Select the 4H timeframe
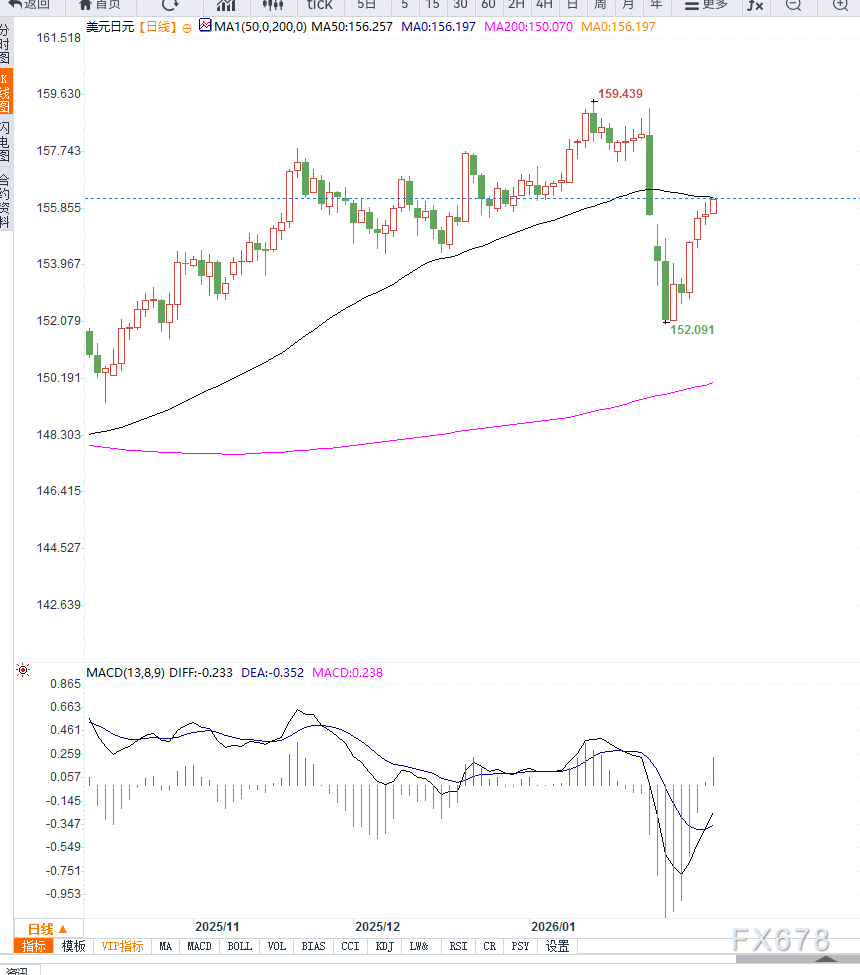The width and height of the screenshot is (860, 975). pos(543,5)
